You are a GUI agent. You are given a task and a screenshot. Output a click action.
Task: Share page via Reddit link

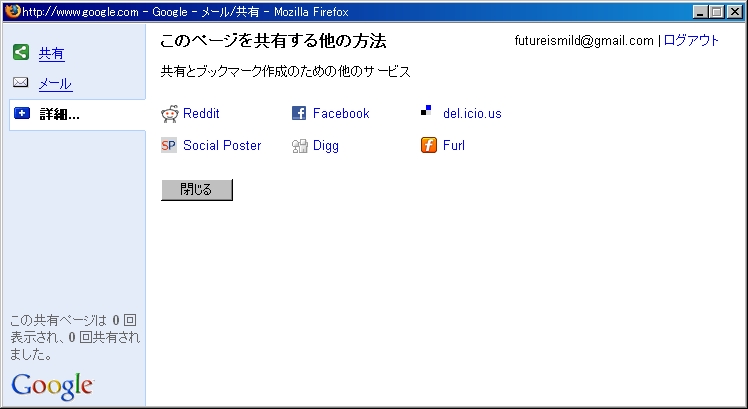pyautogui.click(x=201, y=114)
